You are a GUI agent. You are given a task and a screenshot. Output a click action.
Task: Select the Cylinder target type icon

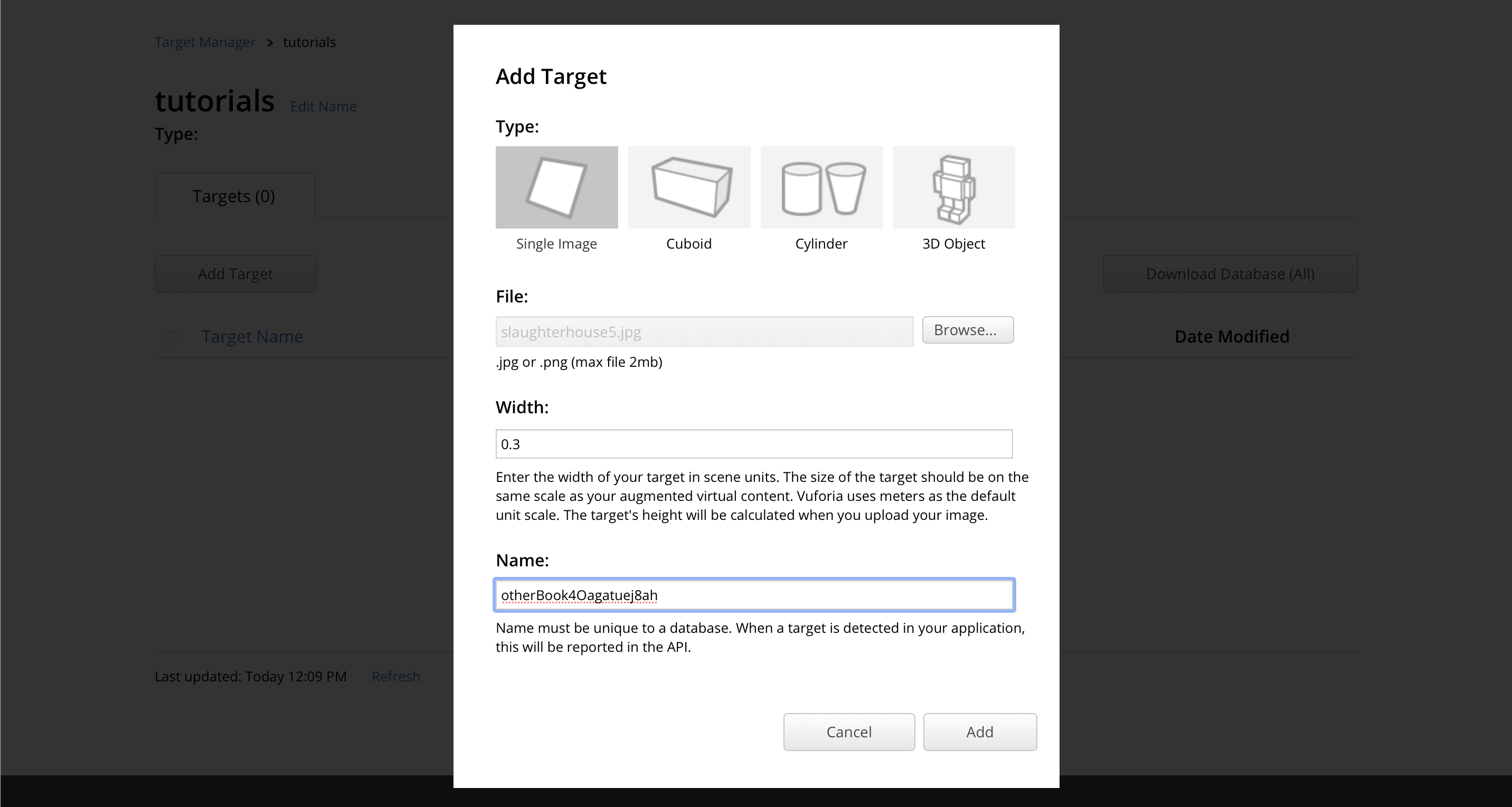coord(822,187)
